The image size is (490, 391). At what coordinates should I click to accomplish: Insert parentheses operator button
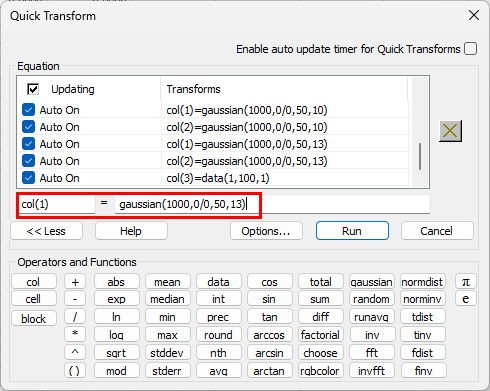click(x=75, y=370)
